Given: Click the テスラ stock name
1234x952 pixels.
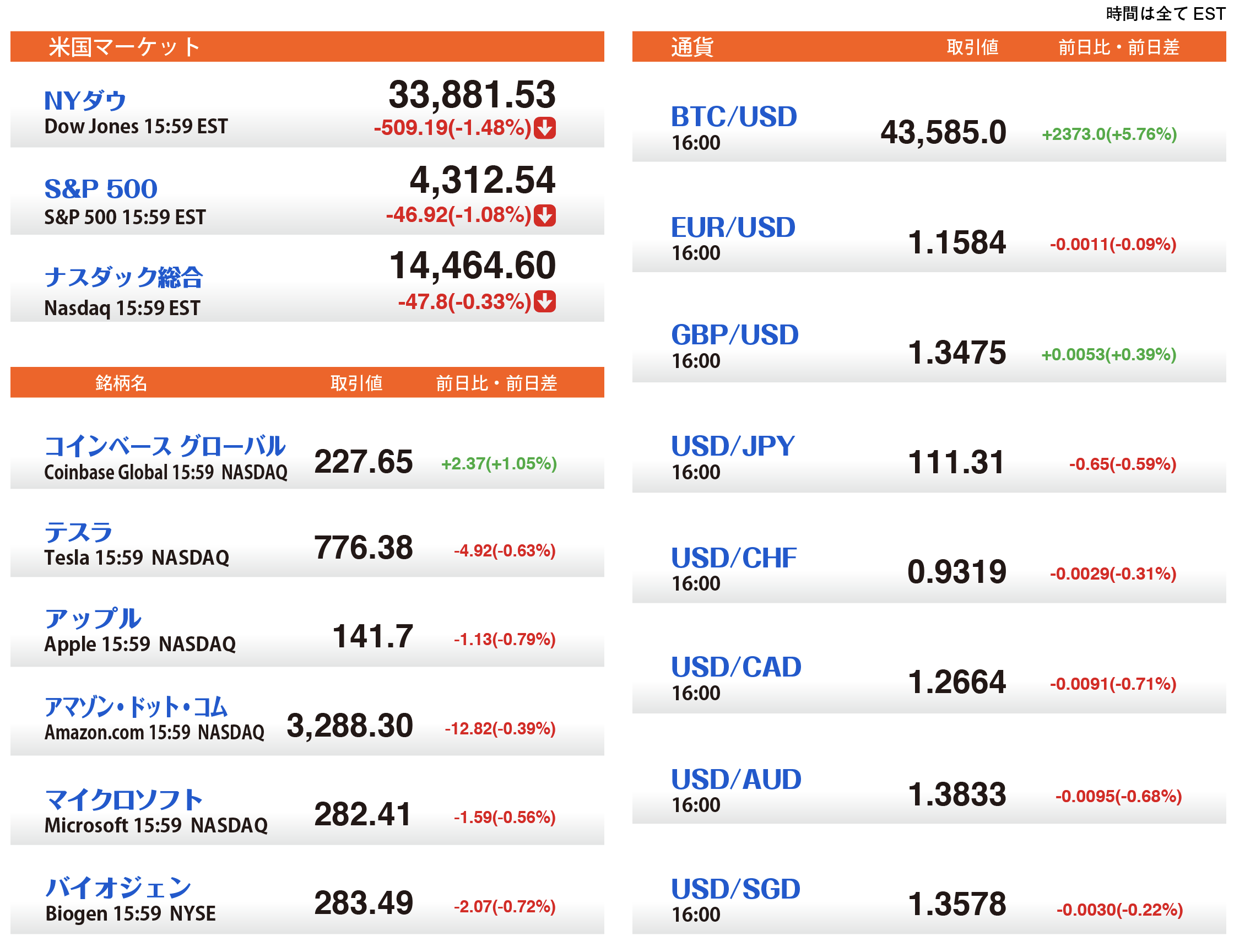Looking at the screenshot, I should (79, 532).
